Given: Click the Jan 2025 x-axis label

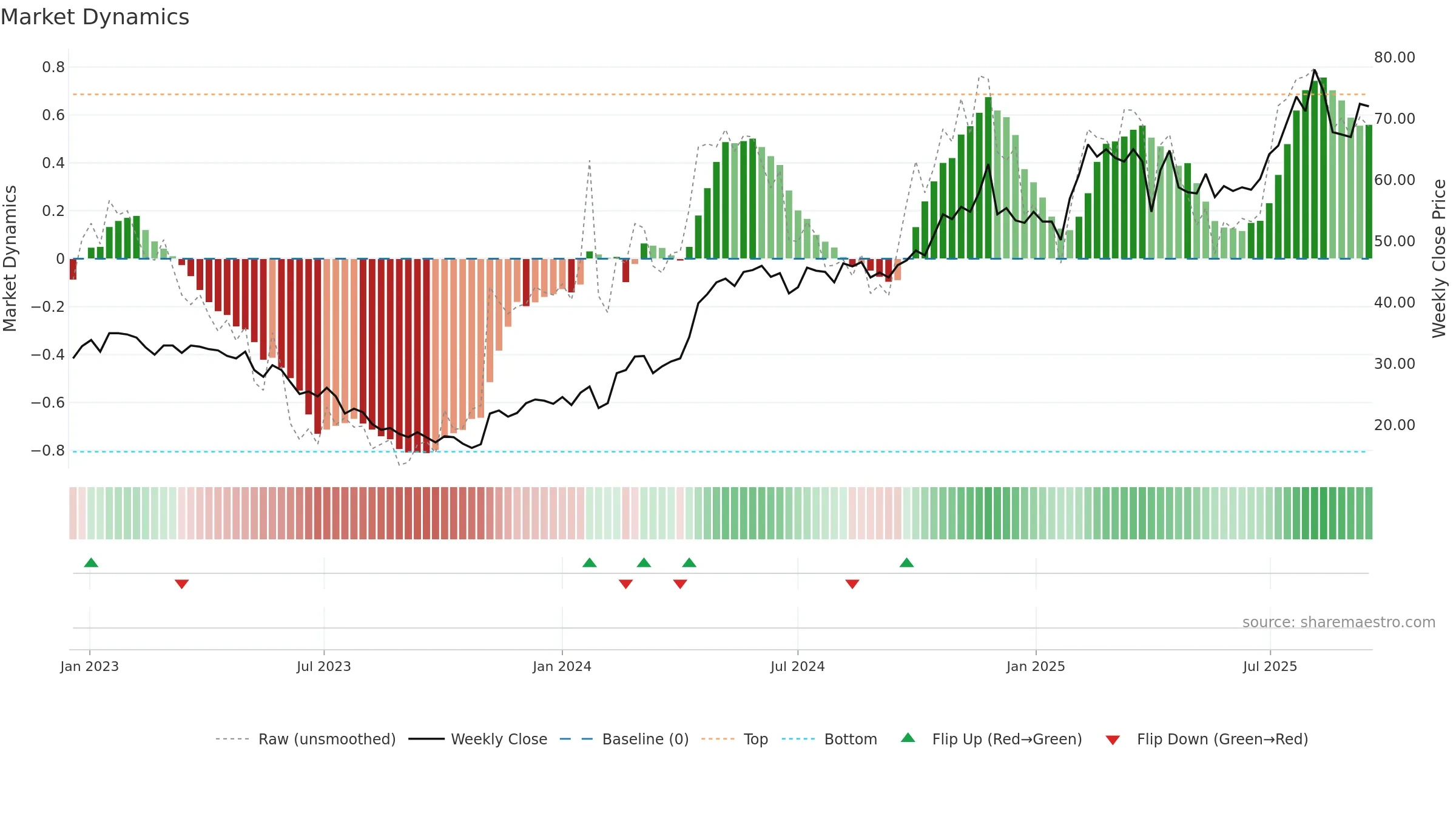Looking at the screenshot, I should [x=1036, y=666].
